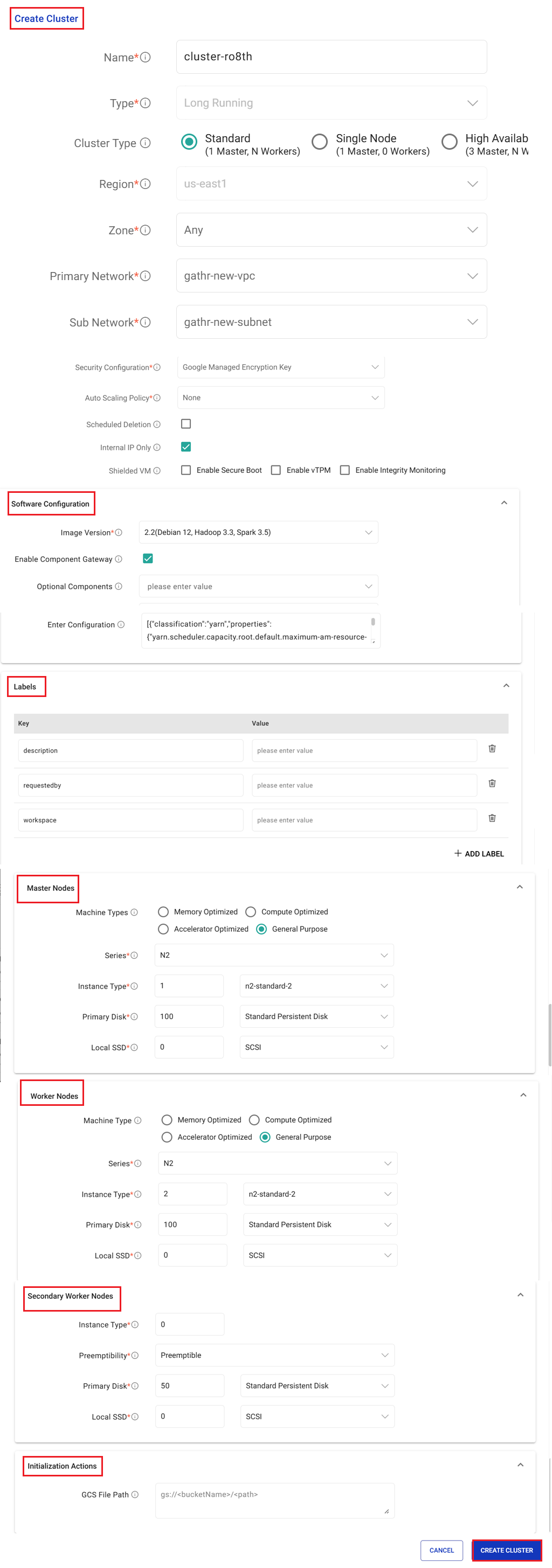552x1568 pixels.
Task: Collapse Secondary Worker Nodes section
Action: pyautogui.click(x=520, y=1295)
